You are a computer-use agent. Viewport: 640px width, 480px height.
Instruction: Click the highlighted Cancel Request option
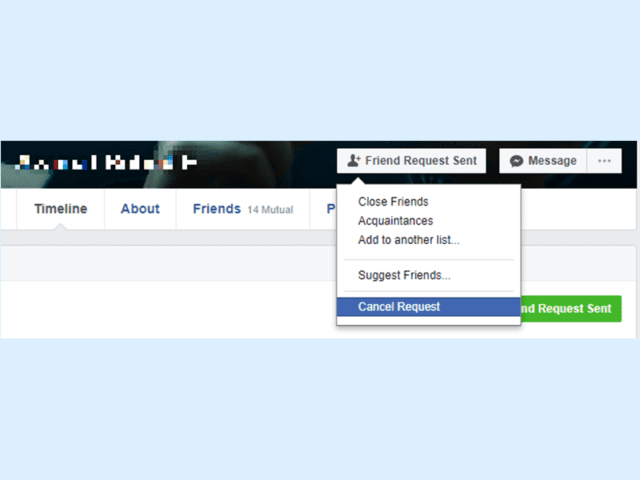tap(429, 307)
